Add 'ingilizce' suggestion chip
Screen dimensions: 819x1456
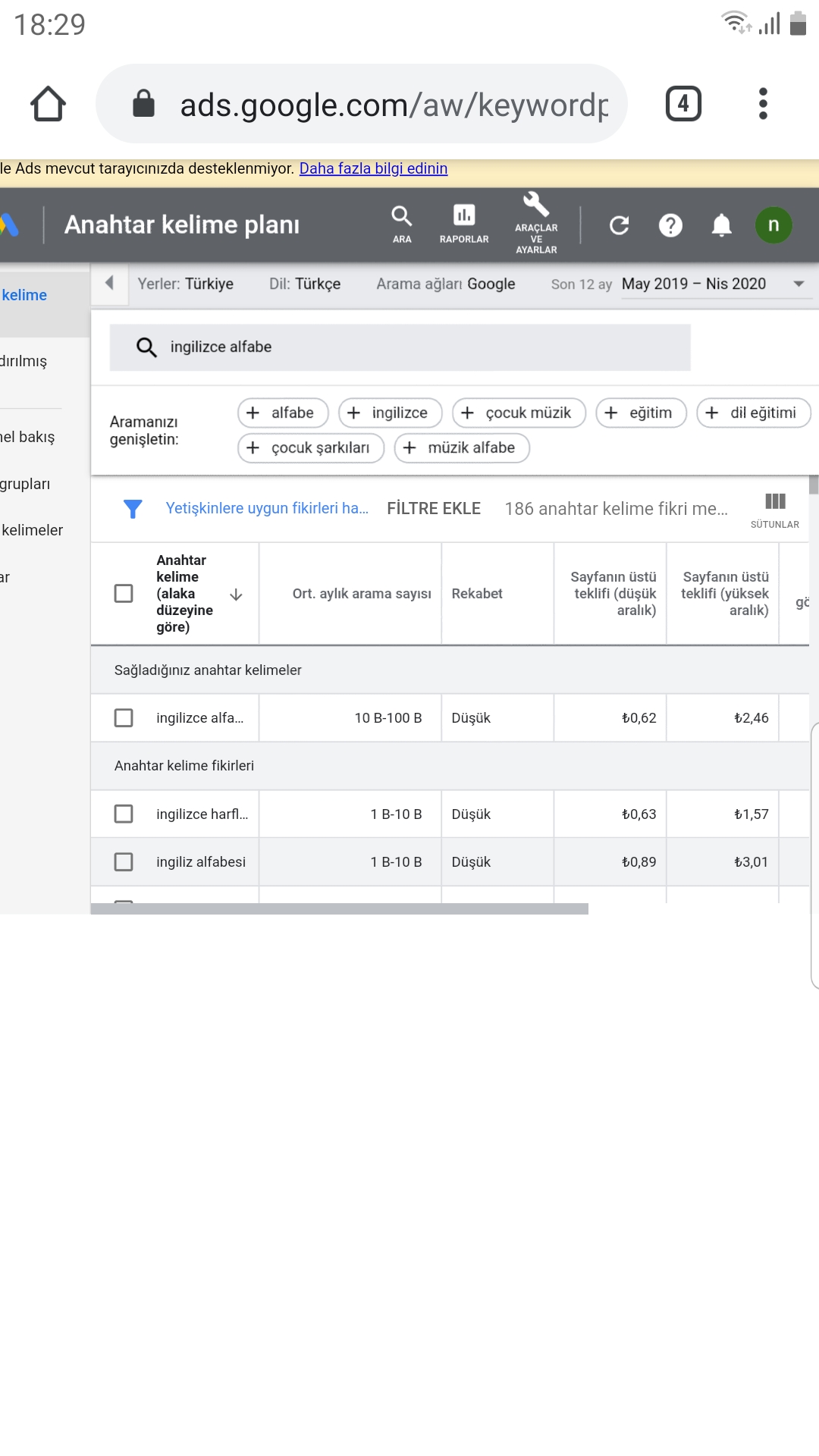(391, 413)
